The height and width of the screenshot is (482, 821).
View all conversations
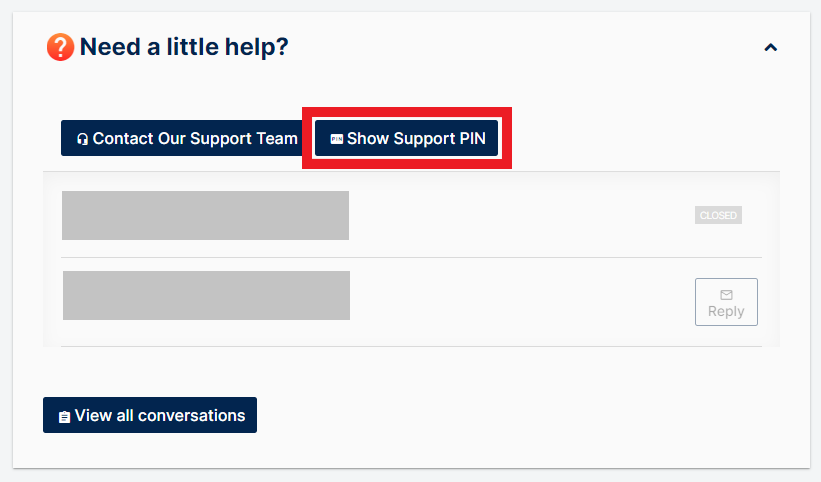tap(150, 415)
